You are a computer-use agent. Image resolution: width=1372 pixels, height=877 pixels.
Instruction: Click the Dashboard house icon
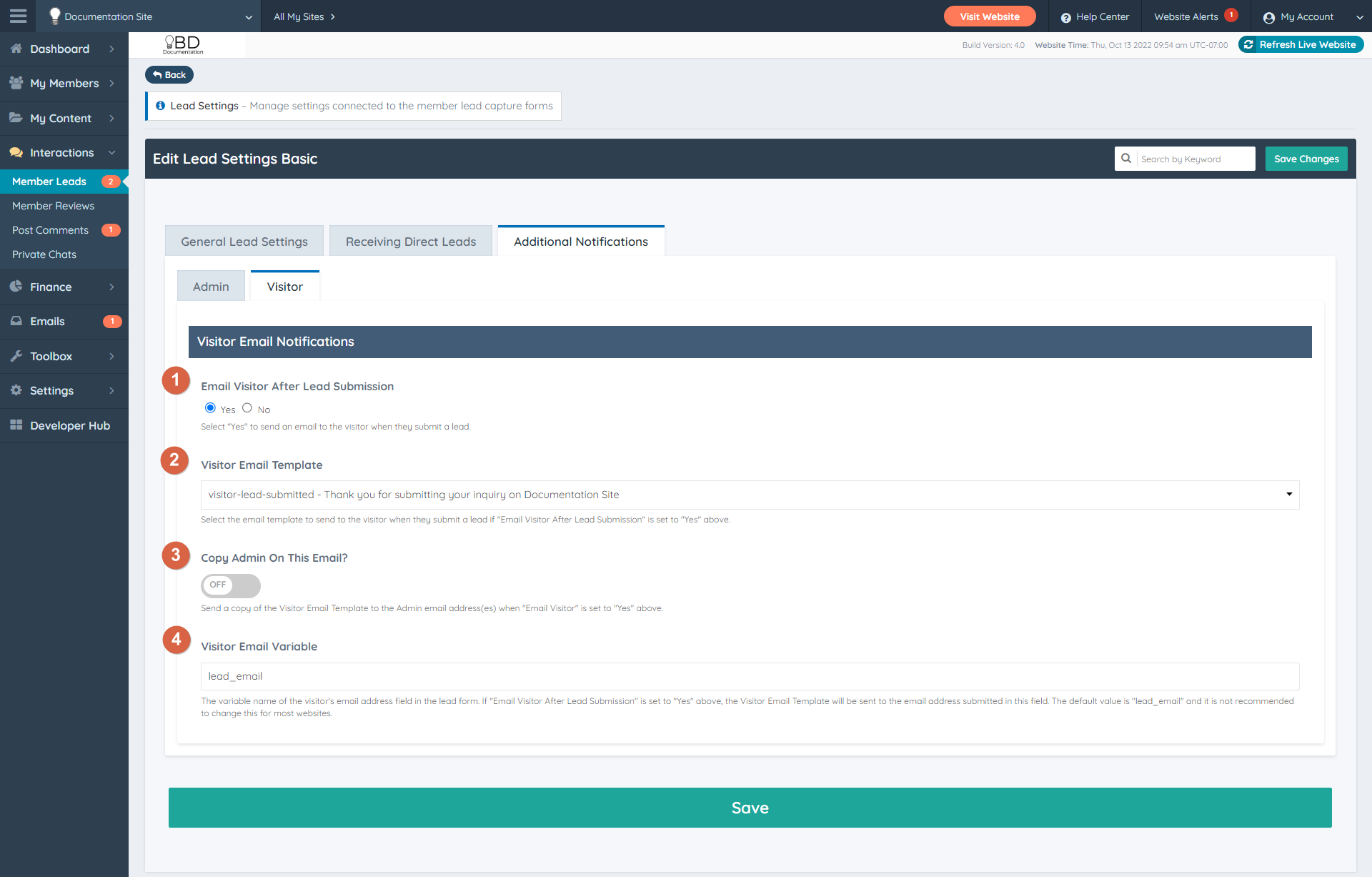pos(16,49)
